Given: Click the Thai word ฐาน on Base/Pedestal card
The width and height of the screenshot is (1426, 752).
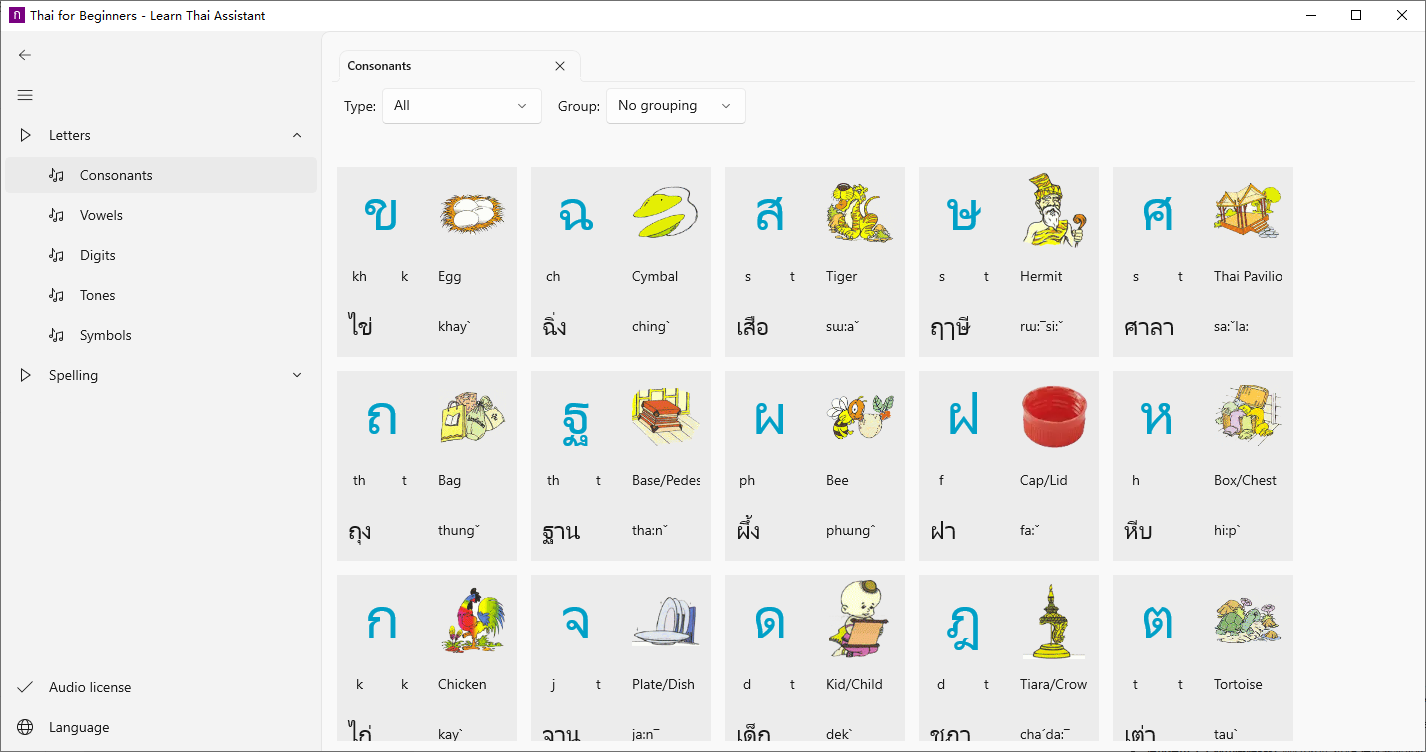Looking at the screenshot, I should pyautogui.click(x=560, y=531).
